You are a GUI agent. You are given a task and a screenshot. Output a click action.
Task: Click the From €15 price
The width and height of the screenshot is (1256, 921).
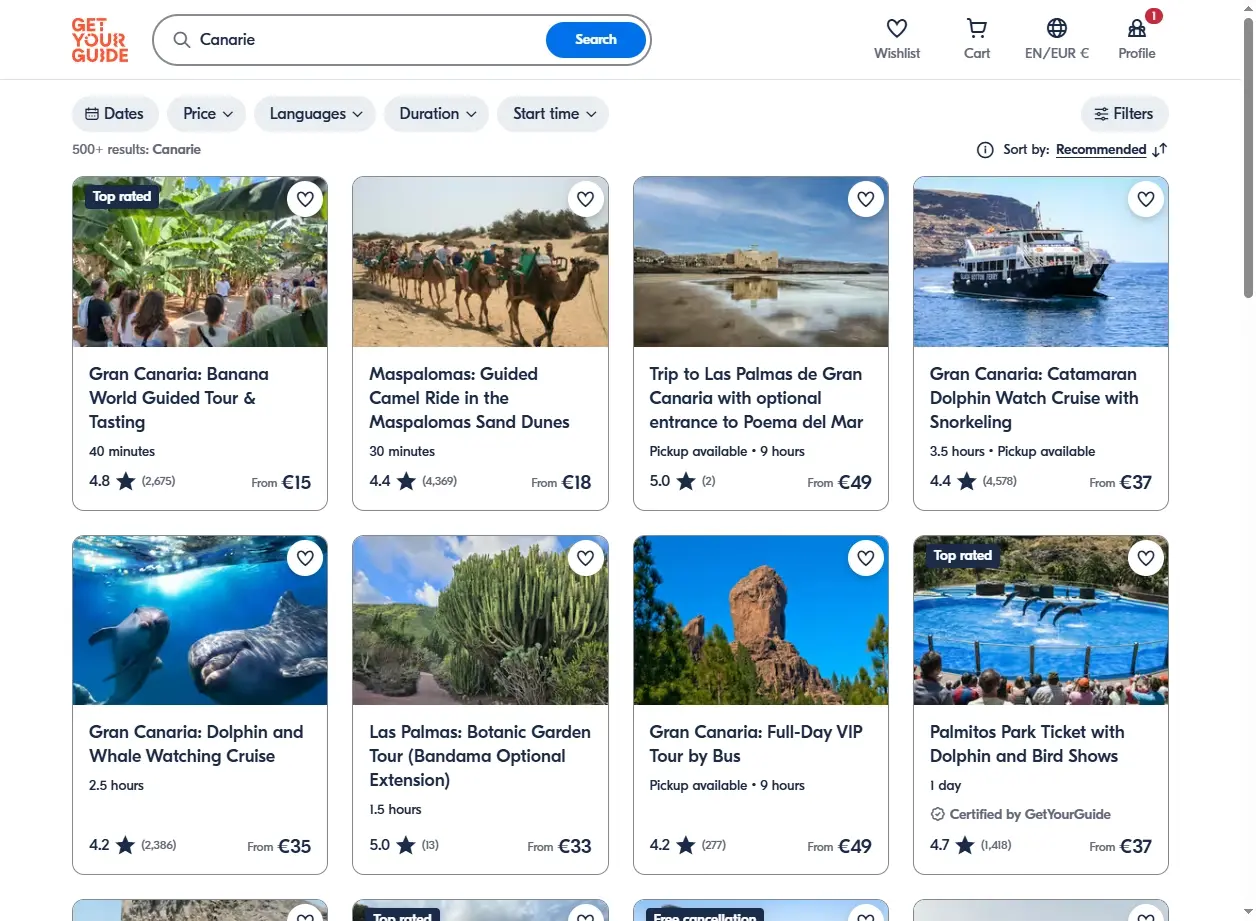[281, 482]
